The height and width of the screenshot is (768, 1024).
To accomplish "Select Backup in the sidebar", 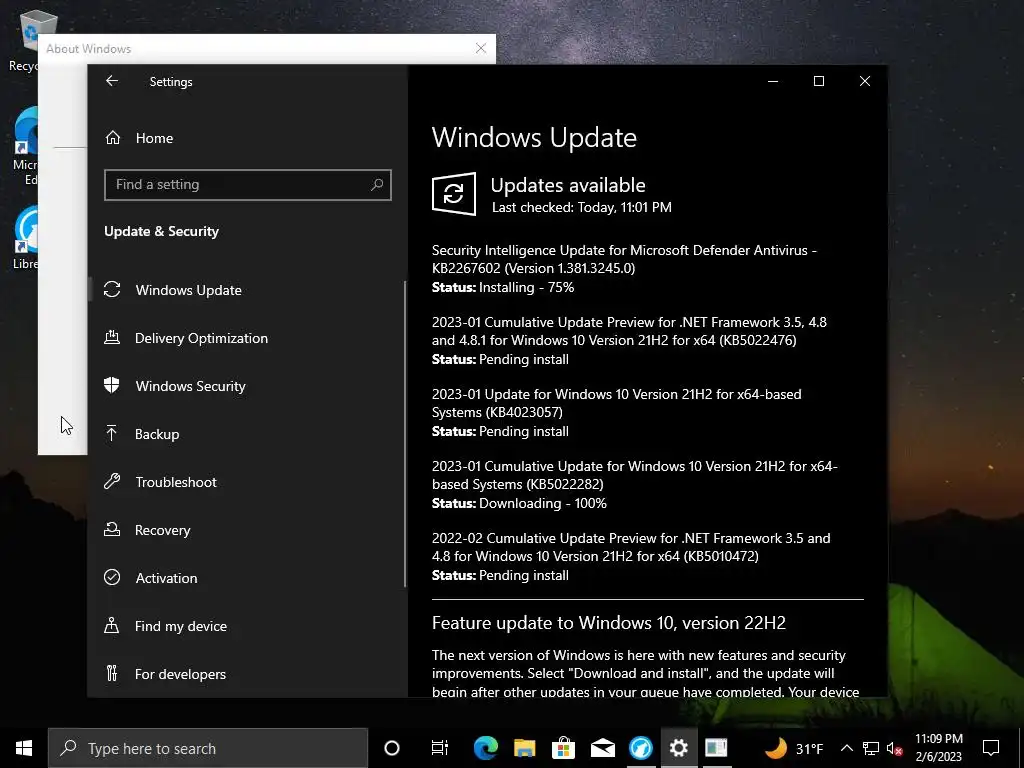I will [157, 434].
